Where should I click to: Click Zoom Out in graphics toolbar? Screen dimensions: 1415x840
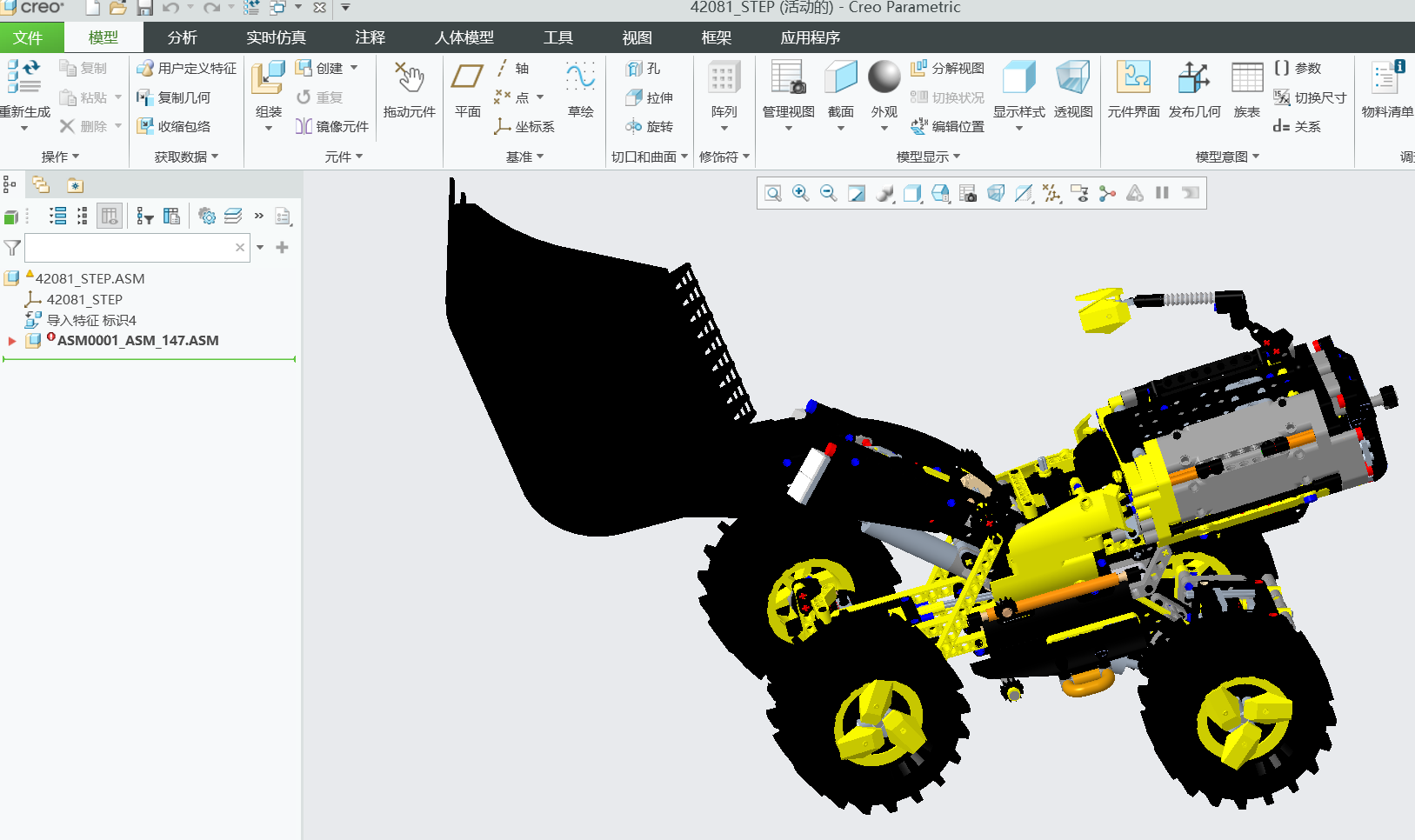click(x=829, y=193)
